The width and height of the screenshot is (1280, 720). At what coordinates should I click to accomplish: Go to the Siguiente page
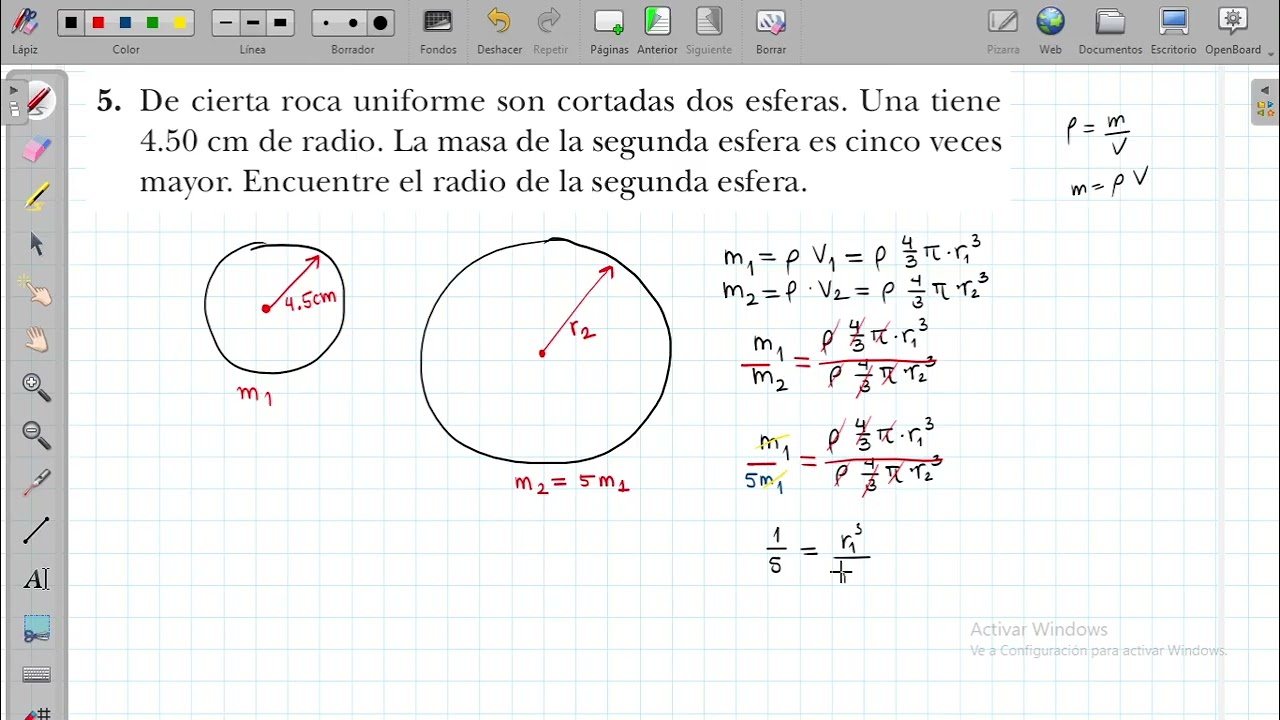point(708,30)
